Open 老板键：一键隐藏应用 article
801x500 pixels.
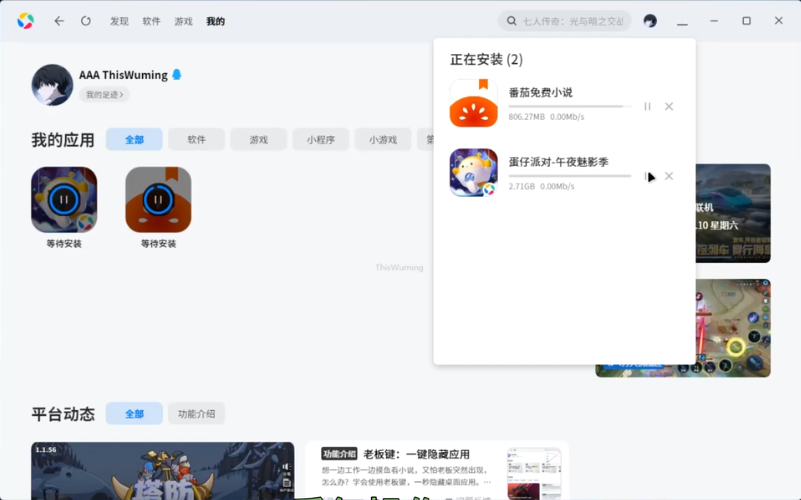pos(416,454)
